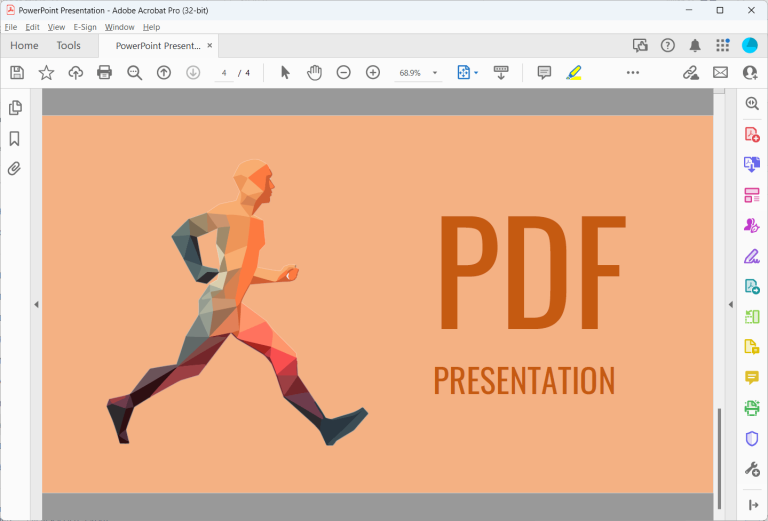Click the Save file icon
Image resolution: width=768 pixels, height=521 pixels.
tap(17, 72)
